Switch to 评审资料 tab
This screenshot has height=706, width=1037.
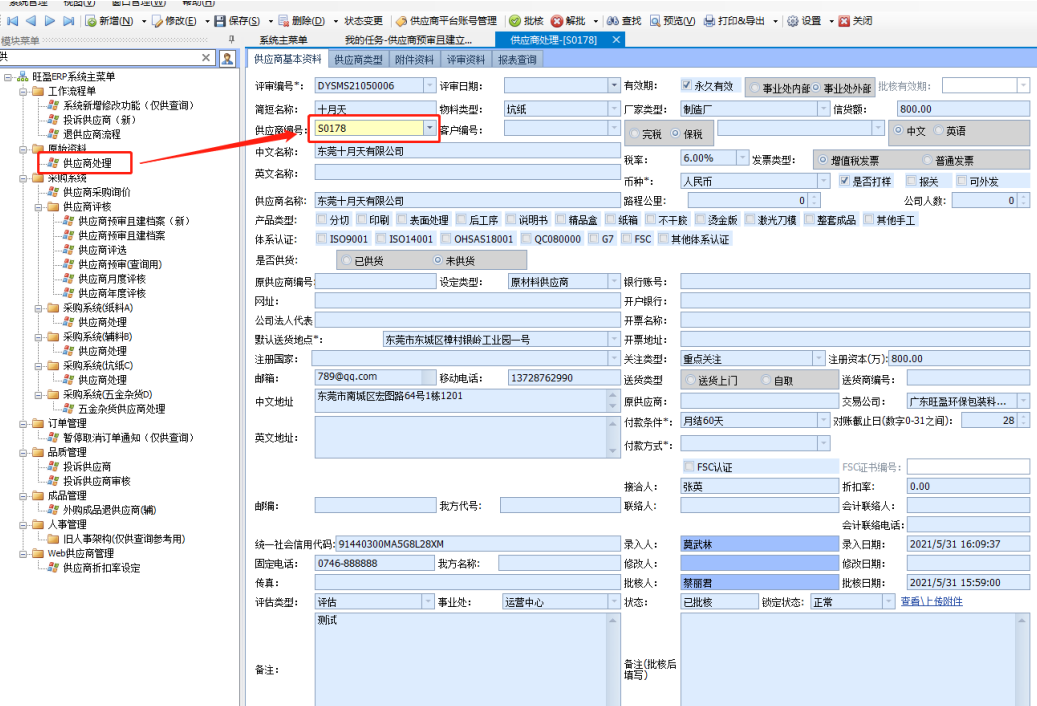click(x=466, y=59)
